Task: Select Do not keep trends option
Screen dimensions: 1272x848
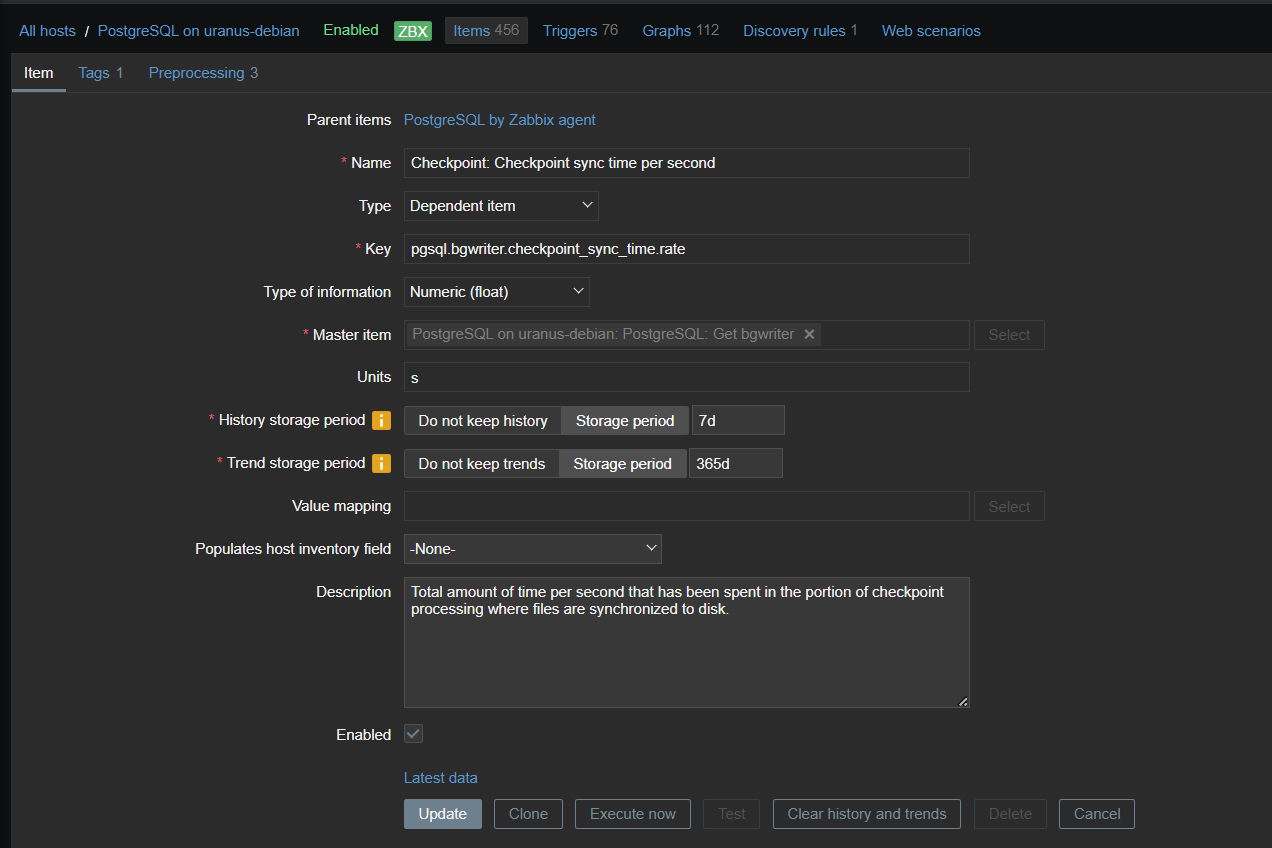Action: coord(481,464)
